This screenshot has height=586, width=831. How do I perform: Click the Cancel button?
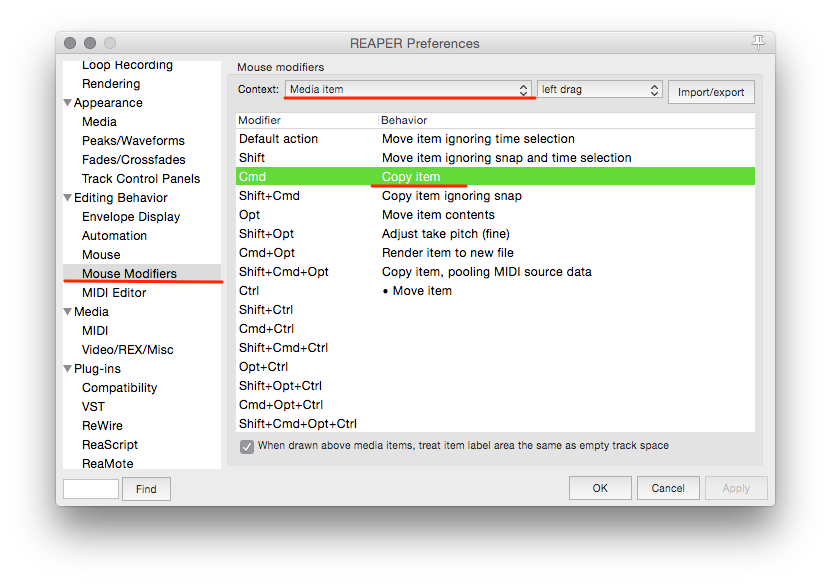[x=668, y=488]
